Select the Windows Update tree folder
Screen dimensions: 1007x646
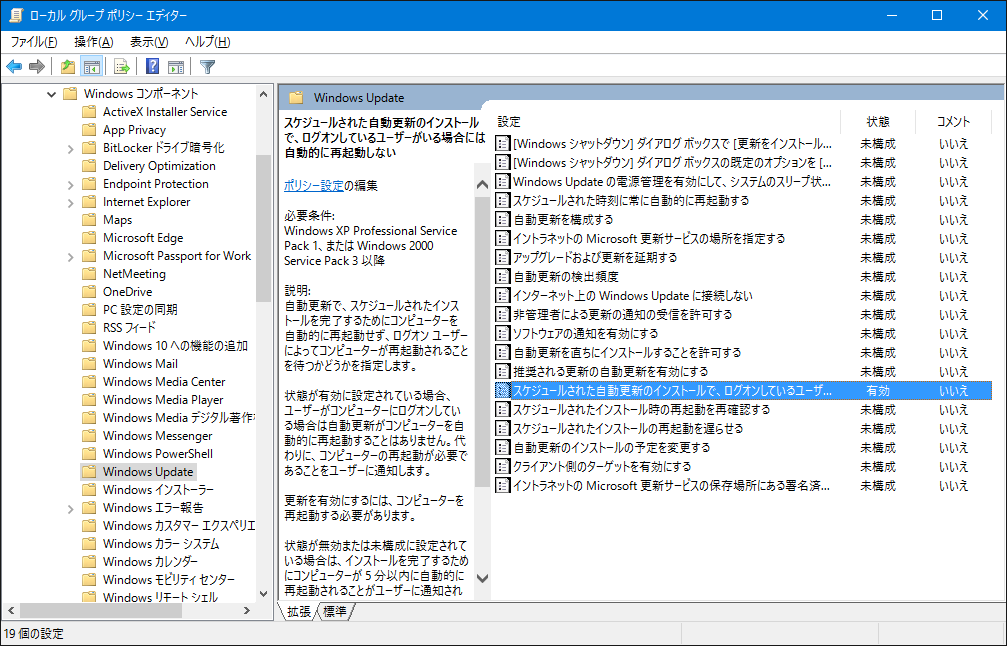click(148, 471)
